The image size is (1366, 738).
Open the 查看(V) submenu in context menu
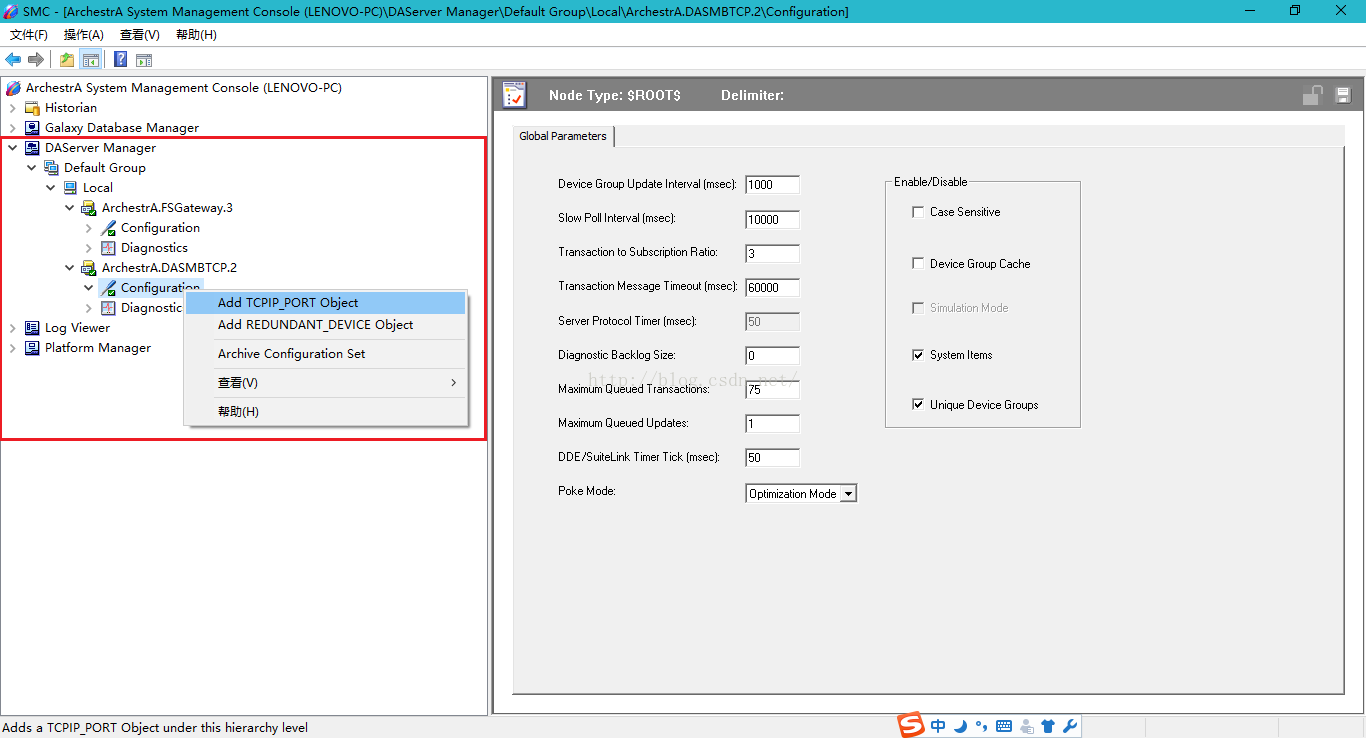coord(326,383)
